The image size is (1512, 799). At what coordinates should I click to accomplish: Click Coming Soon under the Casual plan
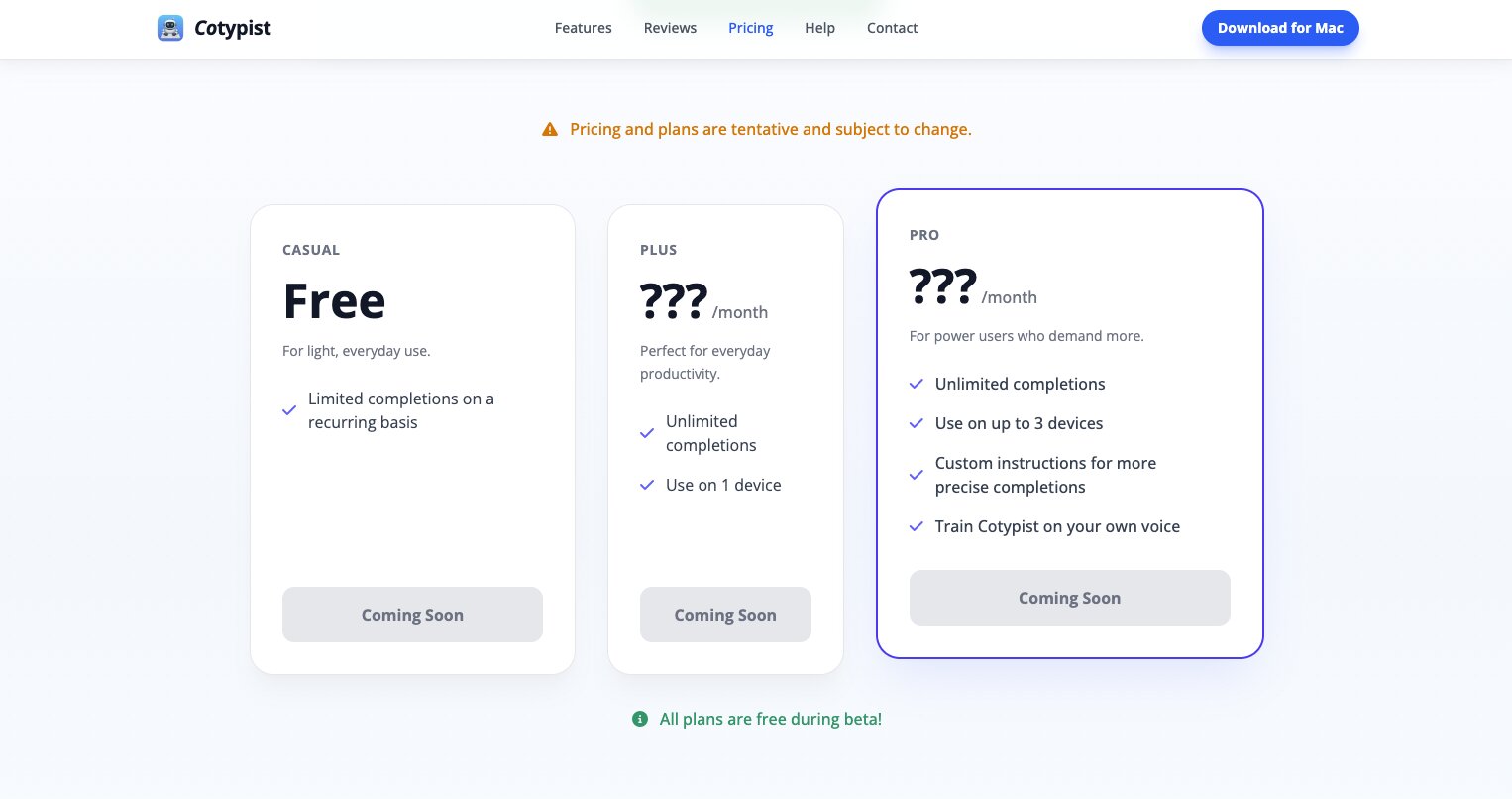(412, 615)
